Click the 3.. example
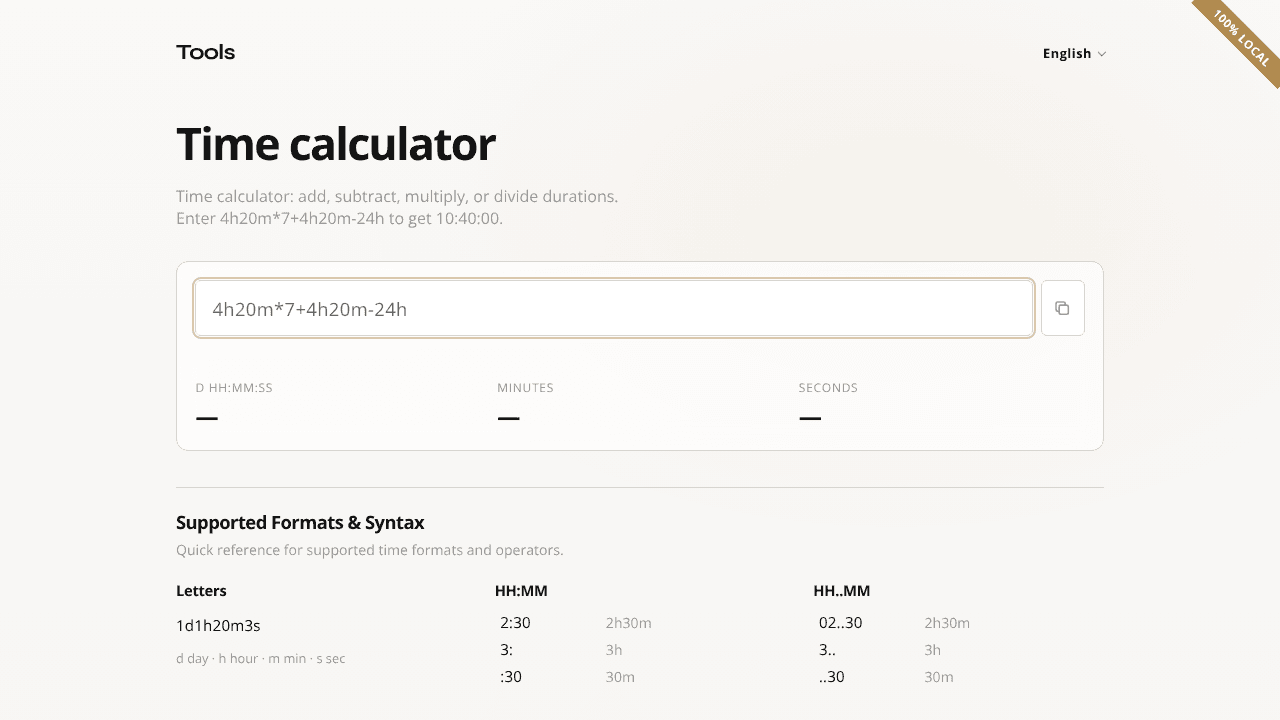 coord(827,650)
